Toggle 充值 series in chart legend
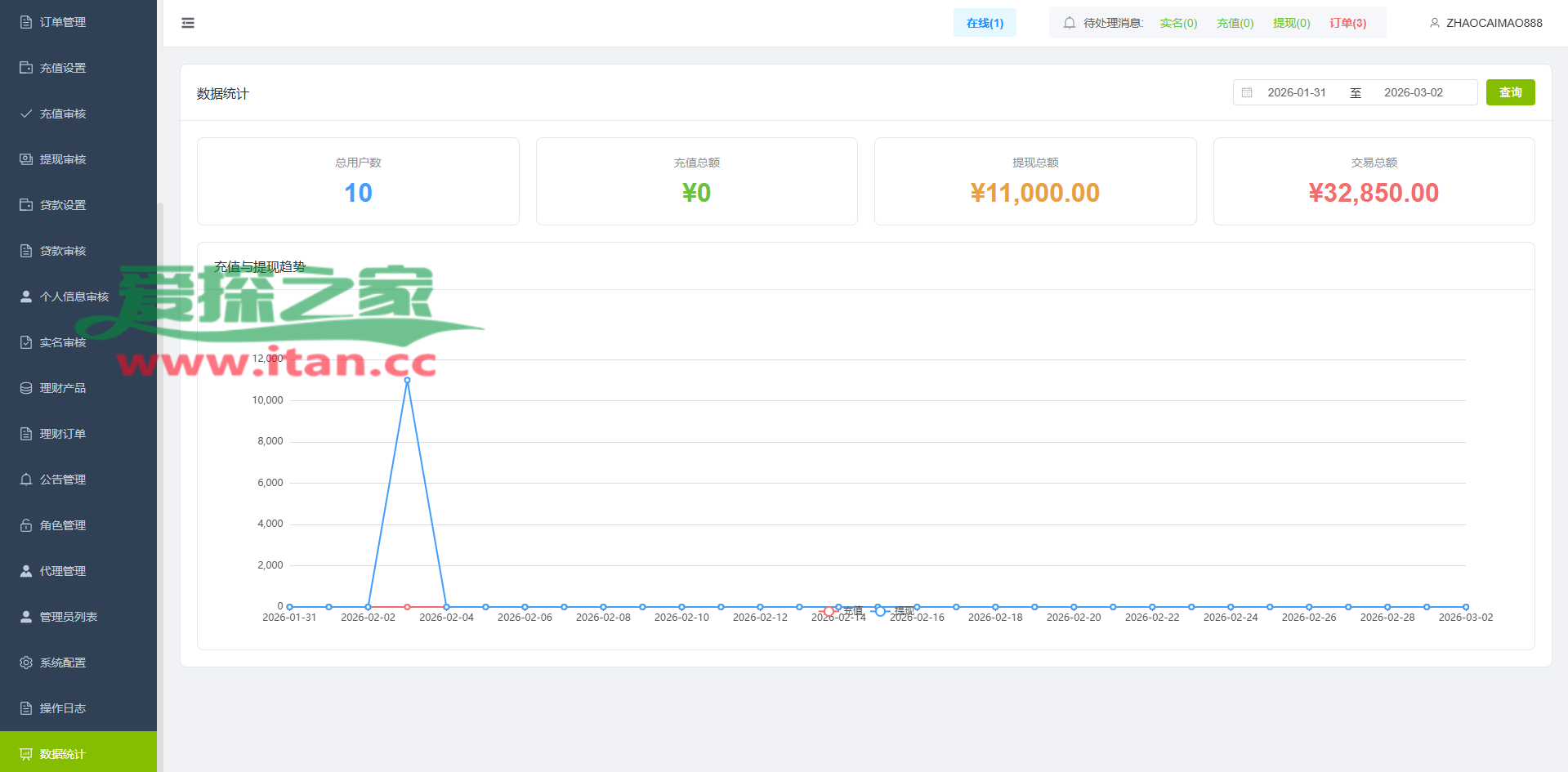The image size is (1568, 772). [841, 611]
